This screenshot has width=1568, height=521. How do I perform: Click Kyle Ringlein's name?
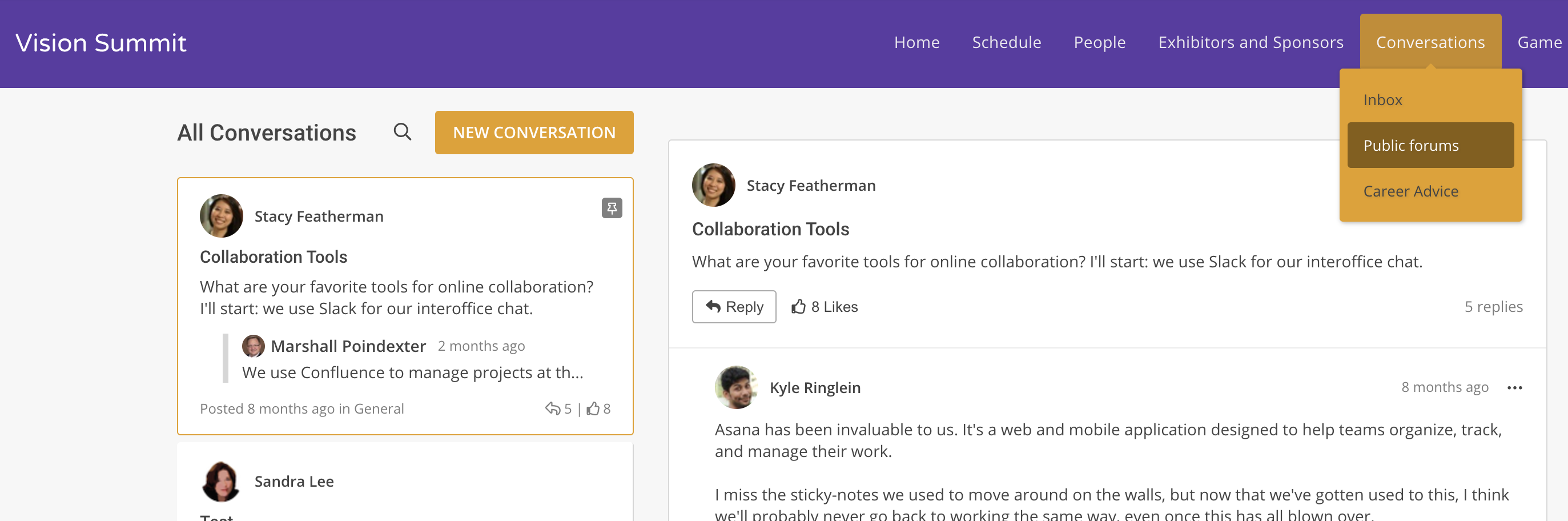tap(815, 388)
